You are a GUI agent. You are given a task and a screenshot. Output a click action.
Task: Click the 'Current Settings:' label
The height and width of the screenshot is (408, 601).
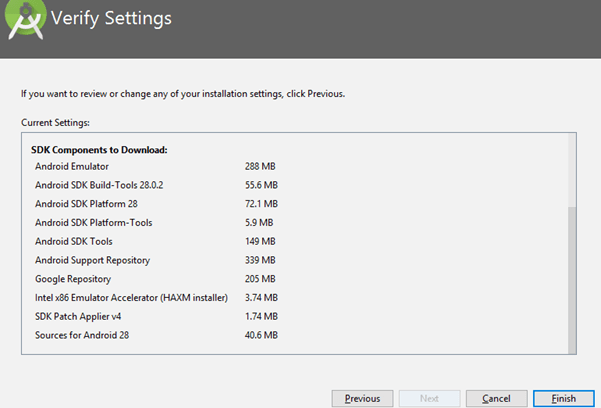pos(55,123)
